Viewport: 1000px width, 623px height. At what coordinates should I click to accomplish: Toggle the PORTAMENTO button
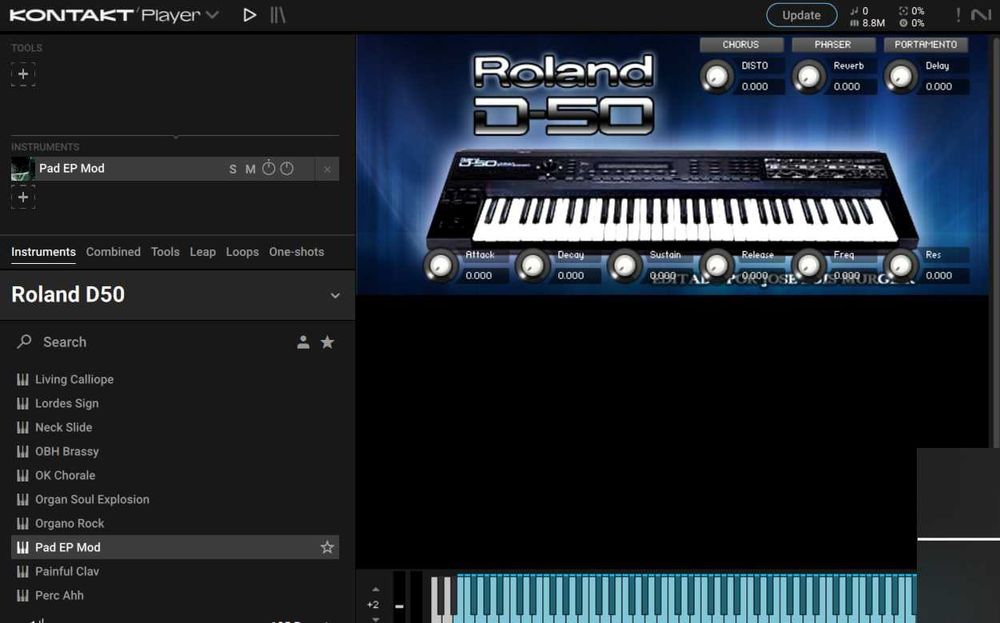(x=925, y=45)
